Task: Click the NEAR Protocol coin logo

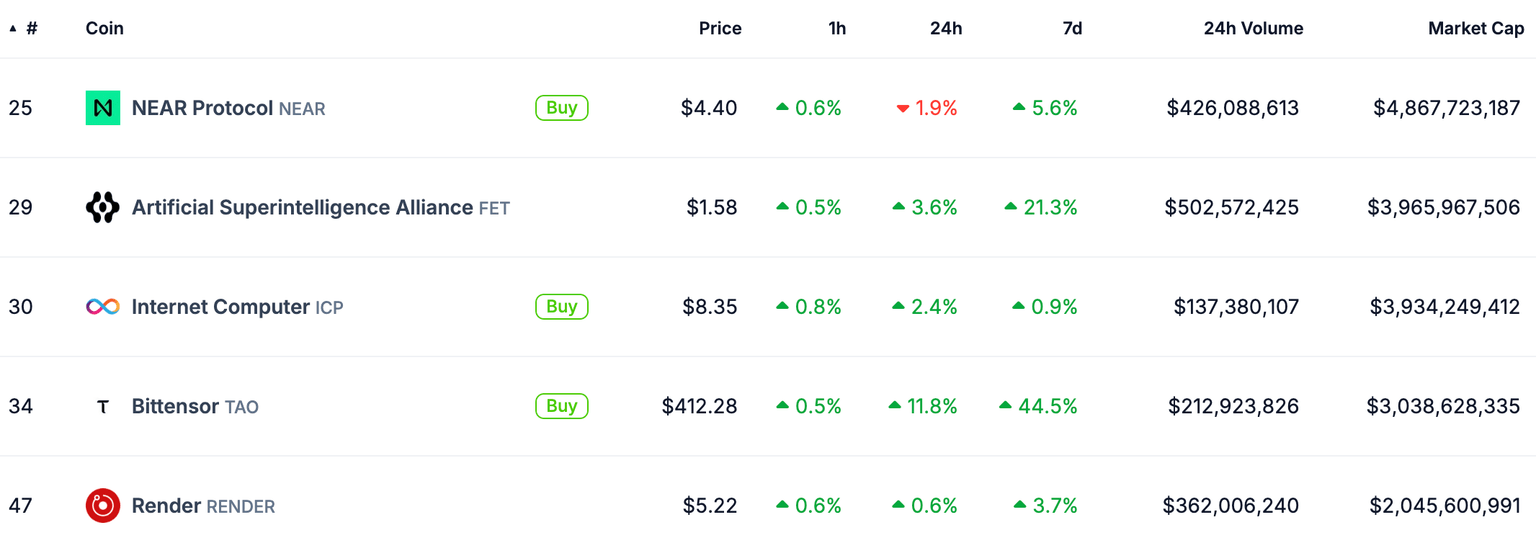Action: 103,108
